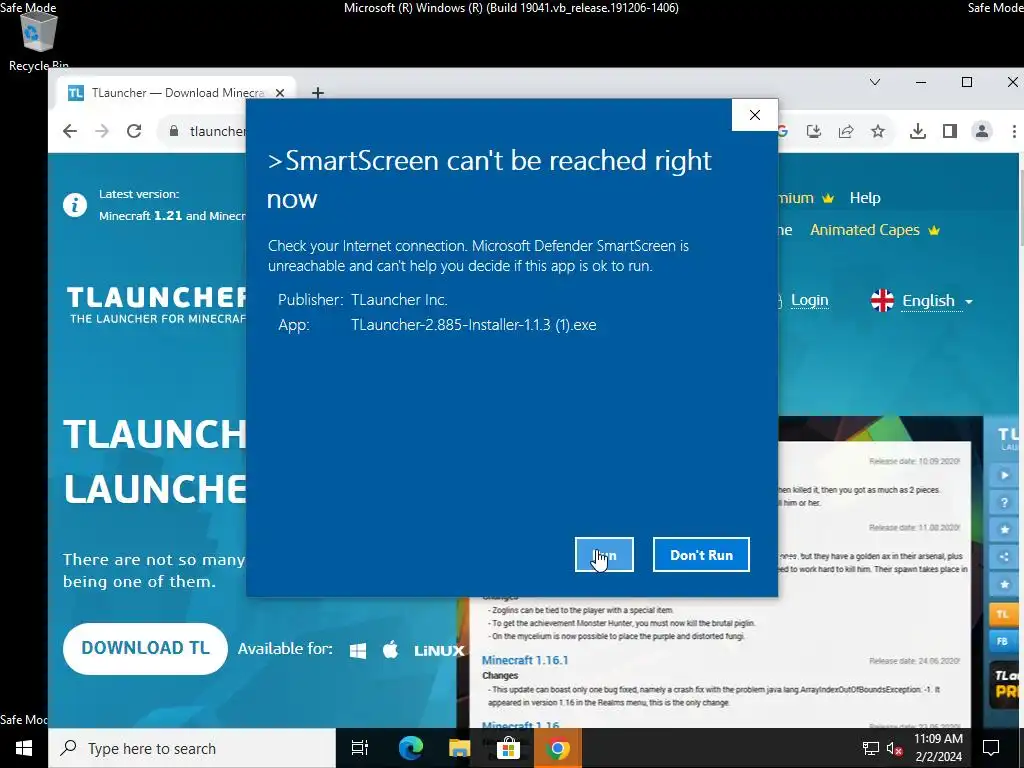Click the orange TL button in launcher sidebar
Image resolution: width=1024 pixels, height=768 pixels.
coord(1004,615)
